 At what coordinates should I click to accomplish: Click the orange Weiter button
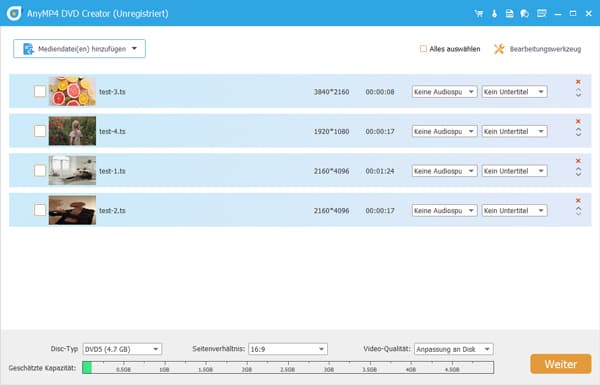(561, 364)
